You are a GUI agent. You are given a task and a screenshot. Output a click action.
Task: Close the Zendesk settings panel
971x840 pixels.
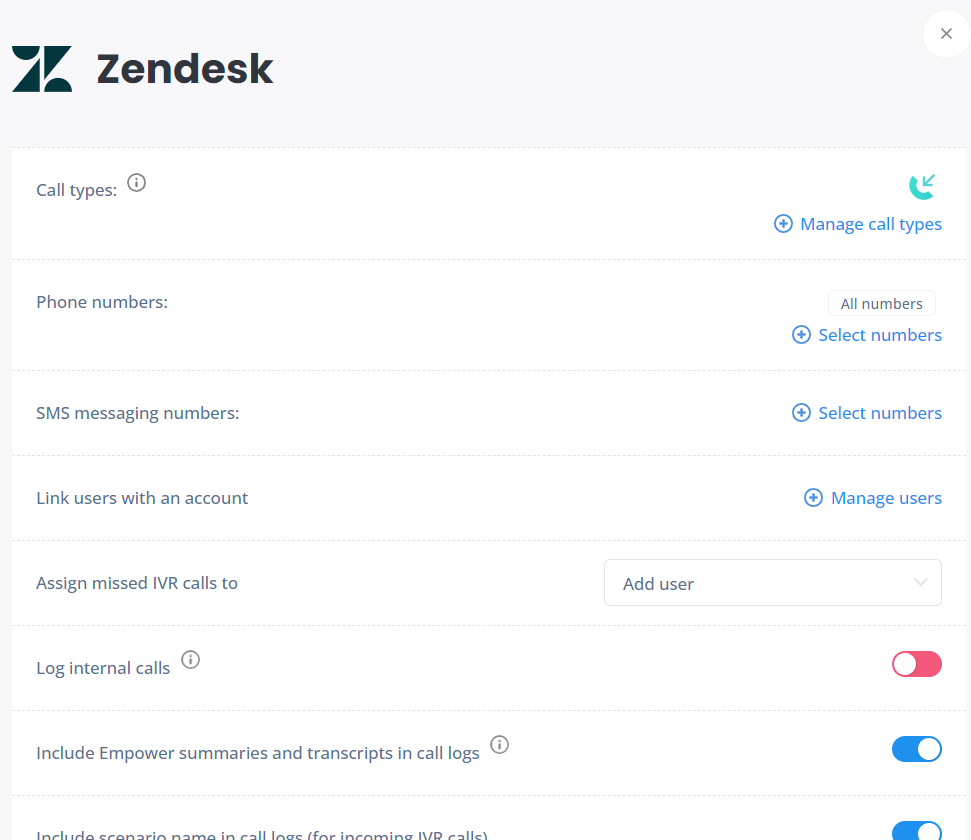(946, 33)
